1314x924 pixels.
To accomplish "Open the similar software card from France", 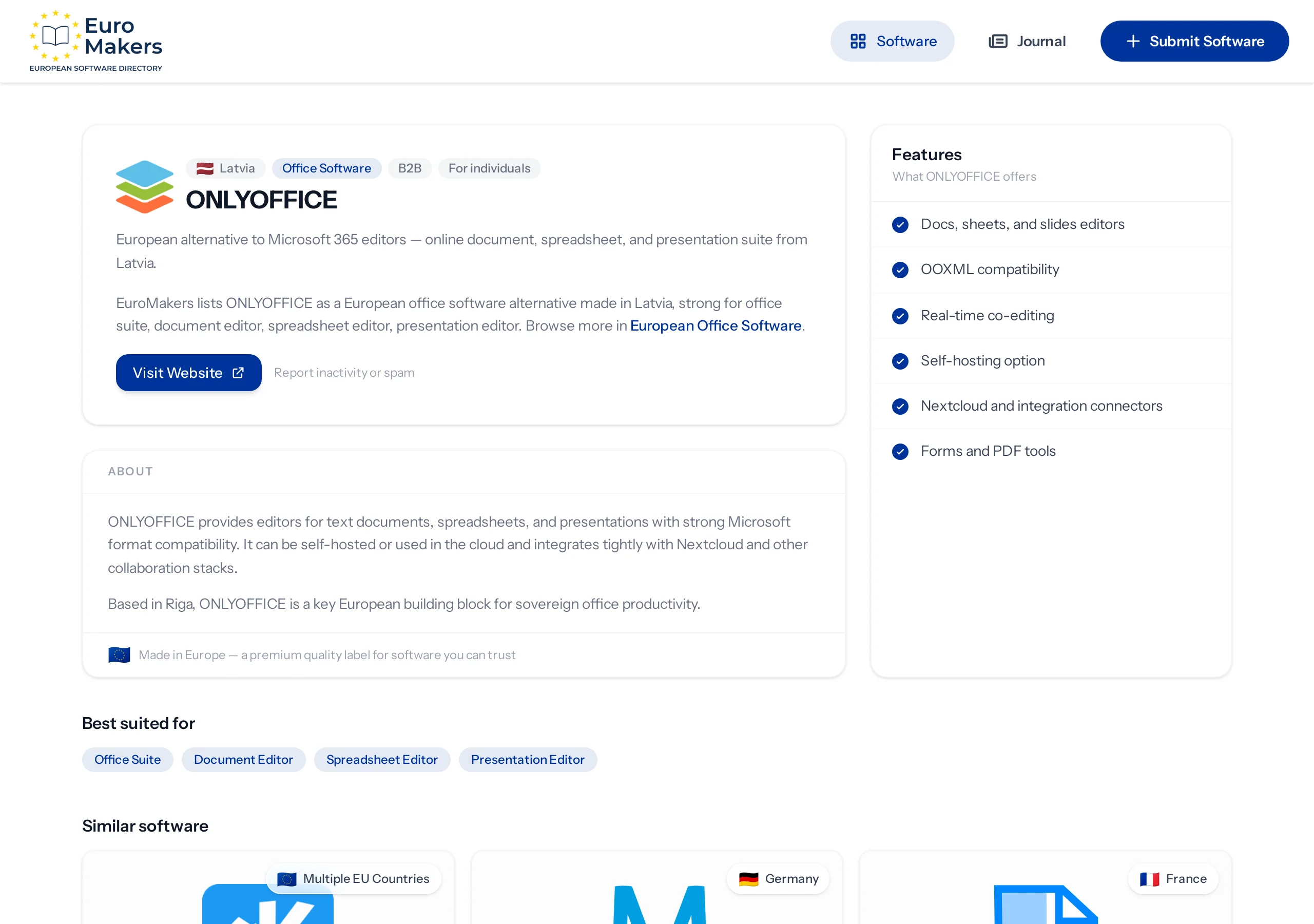I will [1045, 888].
